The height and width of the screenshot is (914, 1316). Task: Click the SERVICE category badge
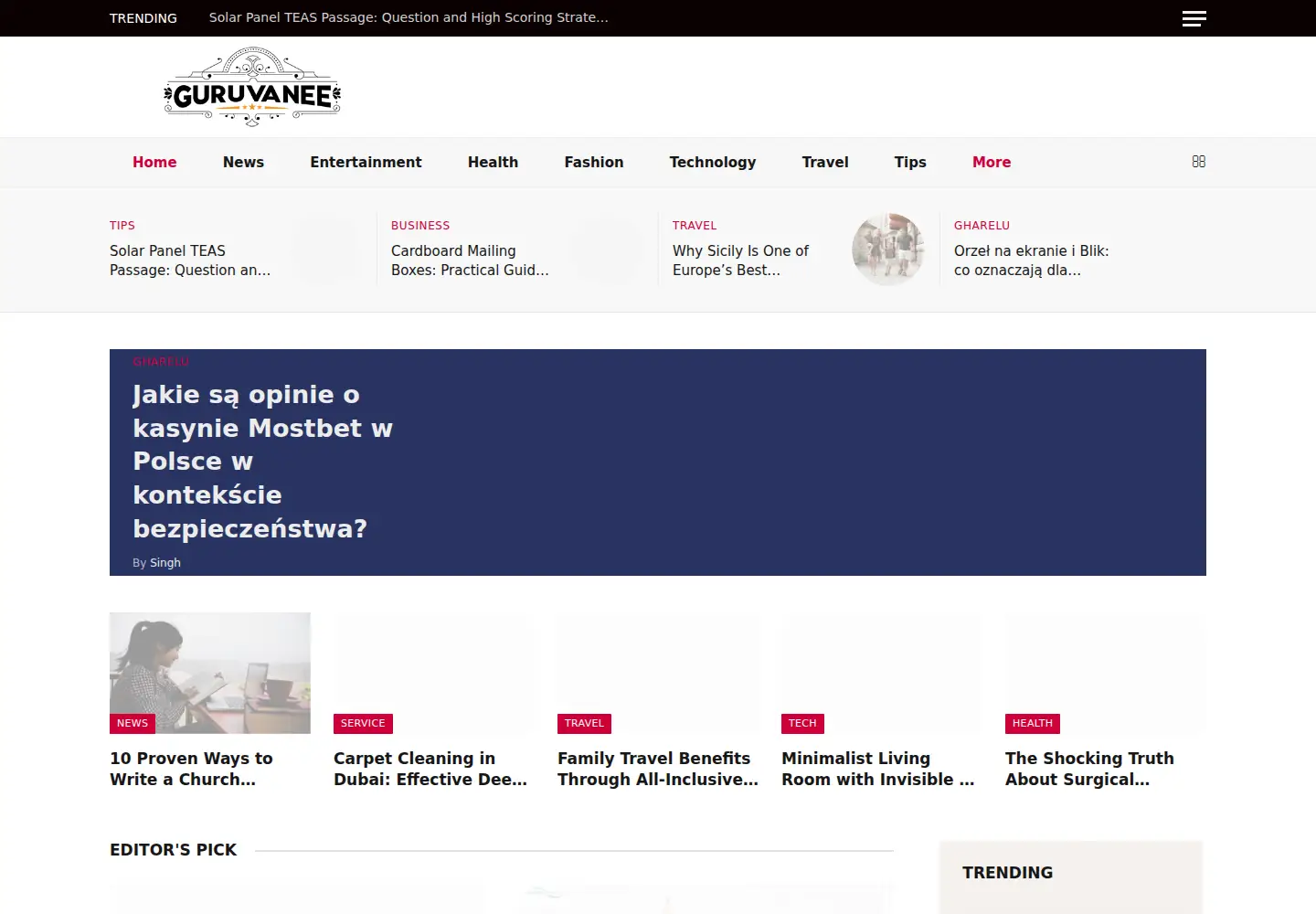tap(363, 723)
